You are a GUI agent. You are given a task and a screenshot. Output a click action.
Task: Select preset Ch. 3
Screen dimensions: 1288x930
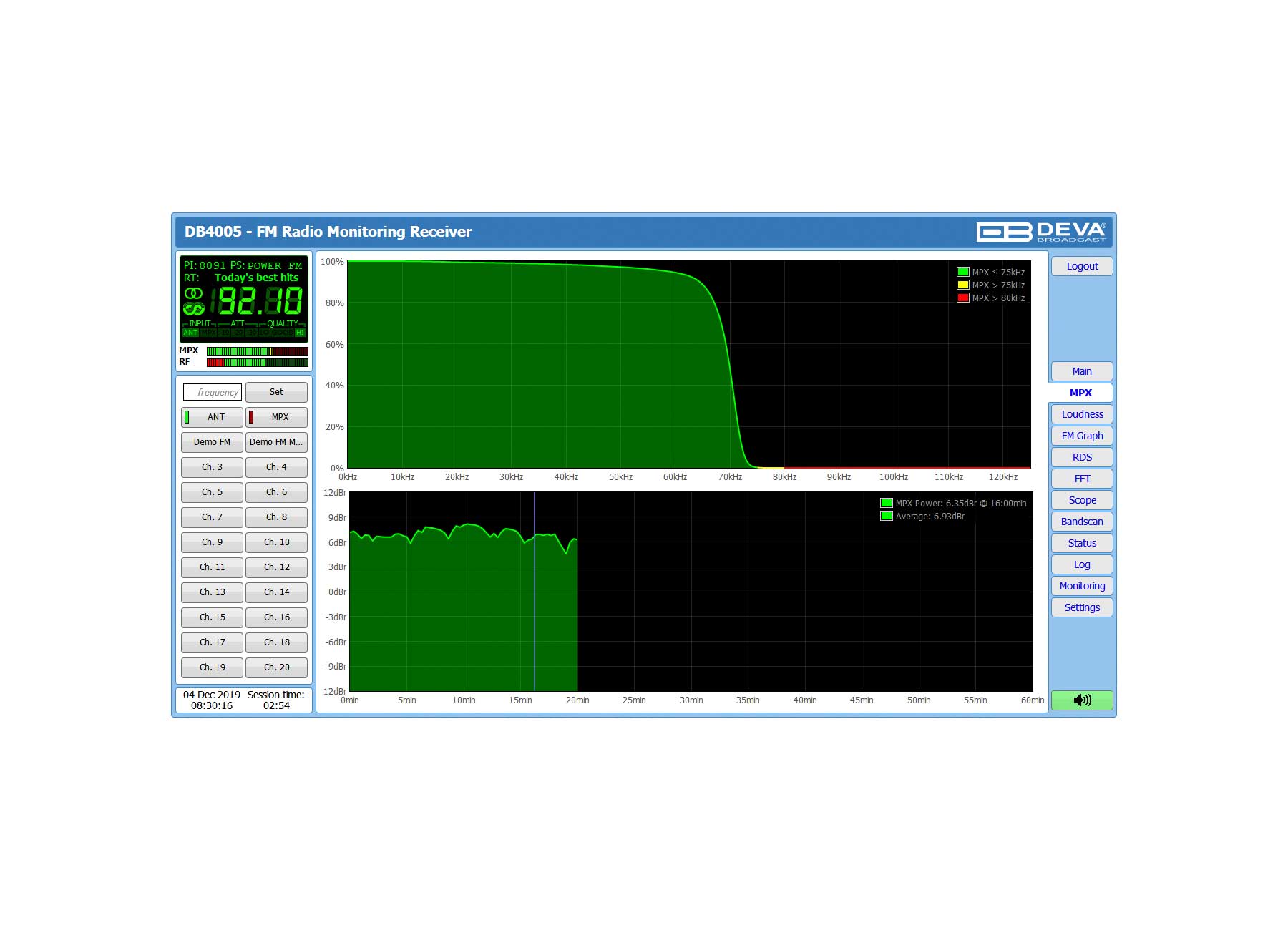tap(212, 467)
